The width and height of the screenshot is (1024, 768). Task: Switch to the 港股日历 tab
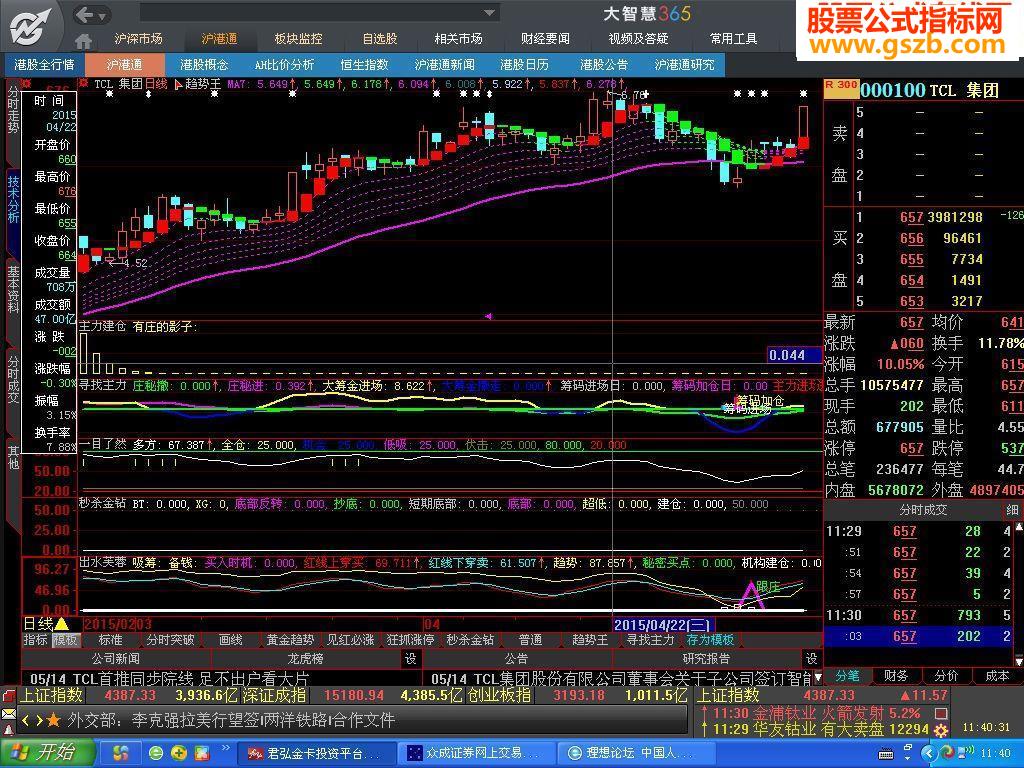pos(524,65)
